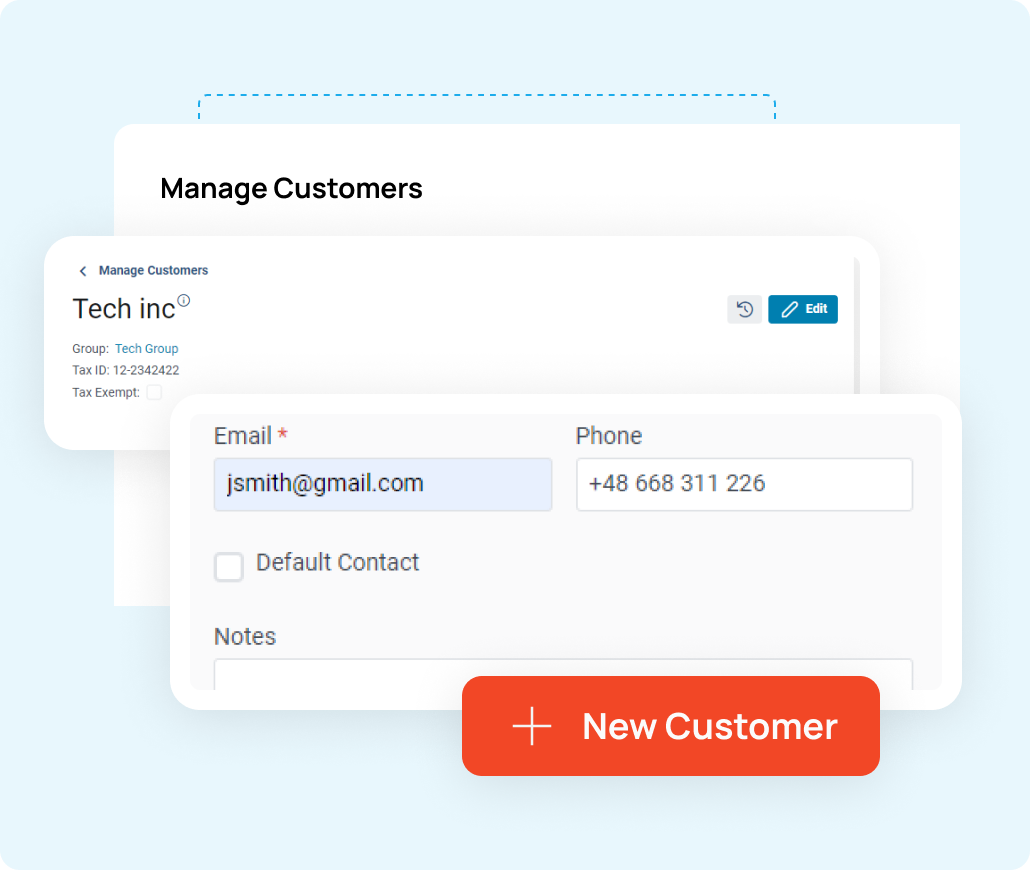Click the Edit button
The height and width of the screenshot is (870, 1030).
[803, 309]
